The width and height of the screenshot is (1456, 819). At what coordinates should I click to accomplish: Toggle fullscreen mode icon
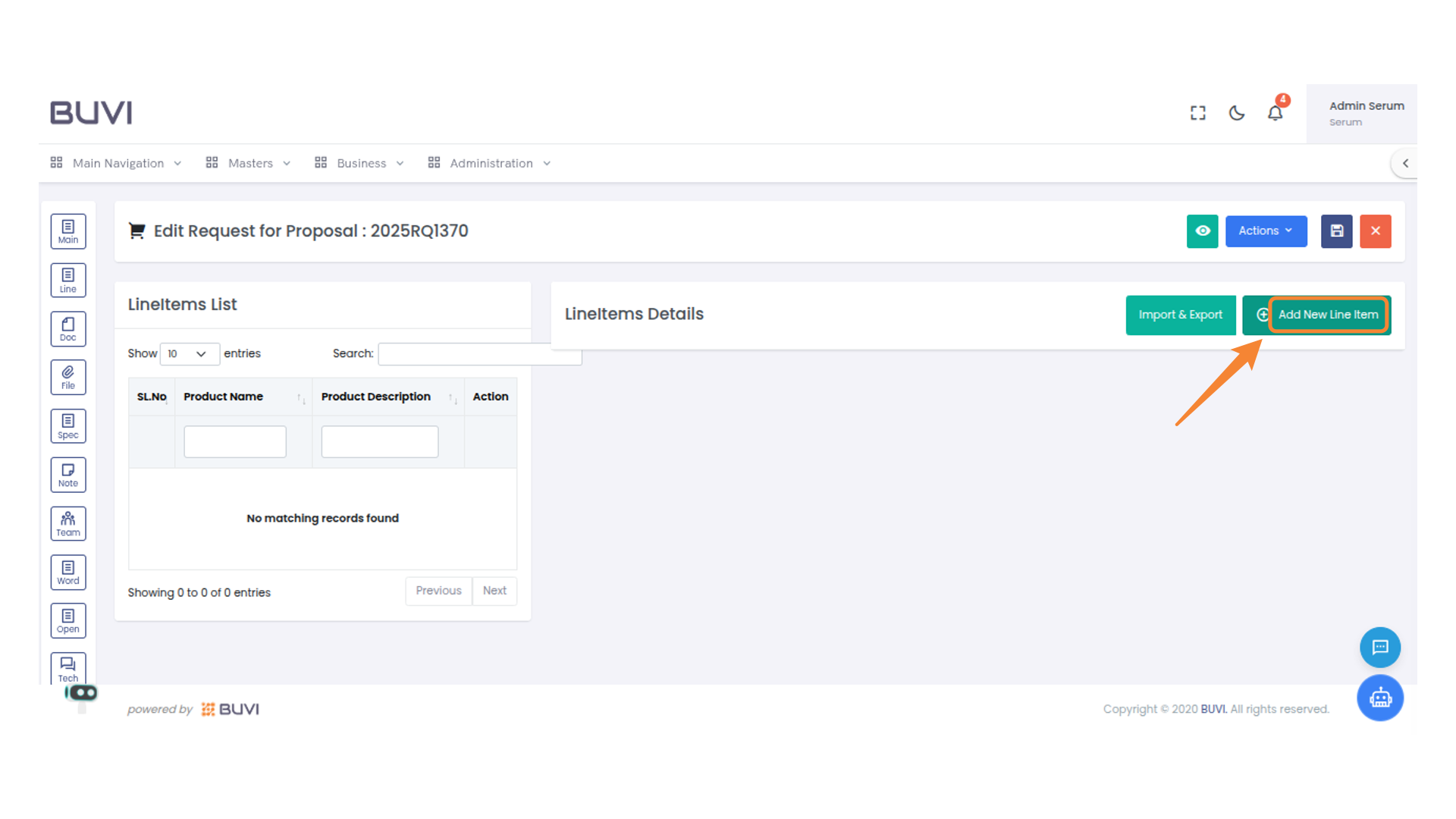click(1197, 113)
